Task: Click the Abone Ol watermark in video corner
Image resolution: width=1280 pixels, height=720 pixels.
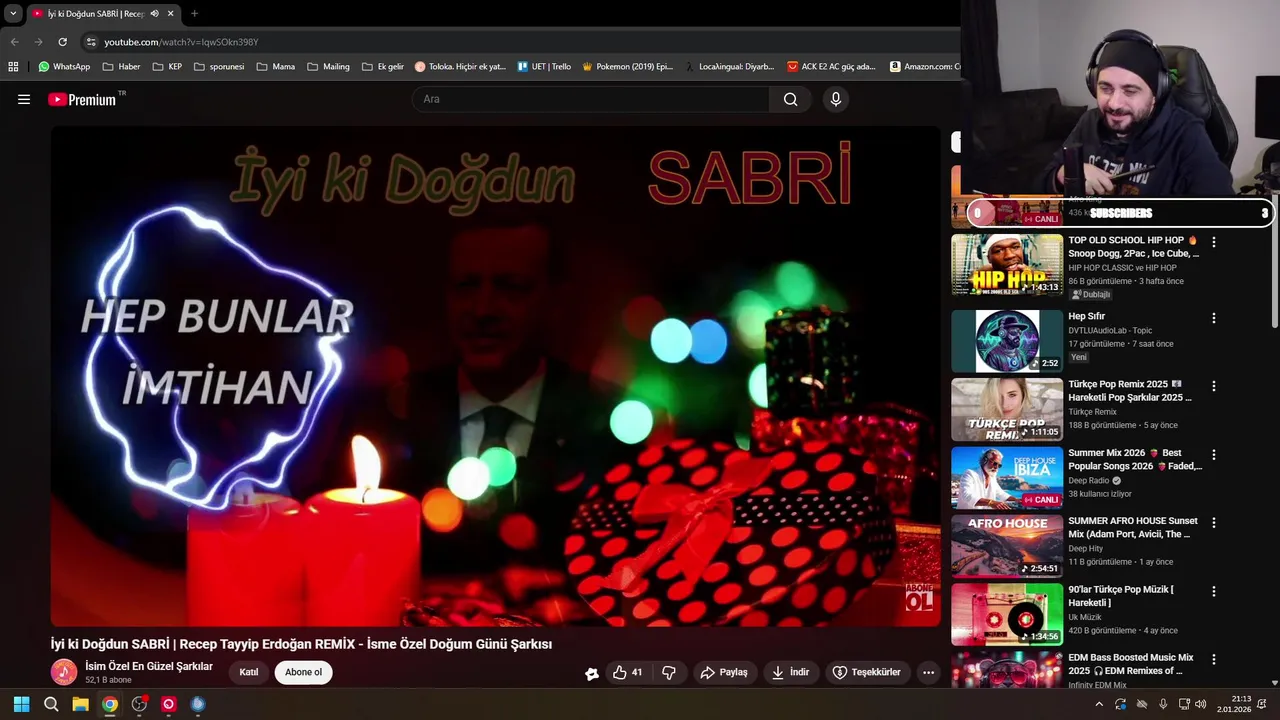Action: [918, 597]
